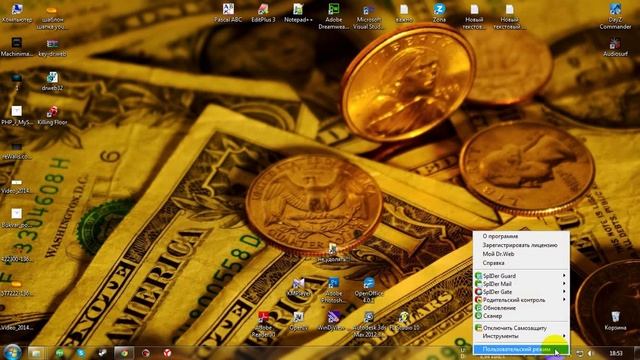Open Yandex browser from the taskbar
This screenshot has width=640, height=360.
click(x=167, y=353)
